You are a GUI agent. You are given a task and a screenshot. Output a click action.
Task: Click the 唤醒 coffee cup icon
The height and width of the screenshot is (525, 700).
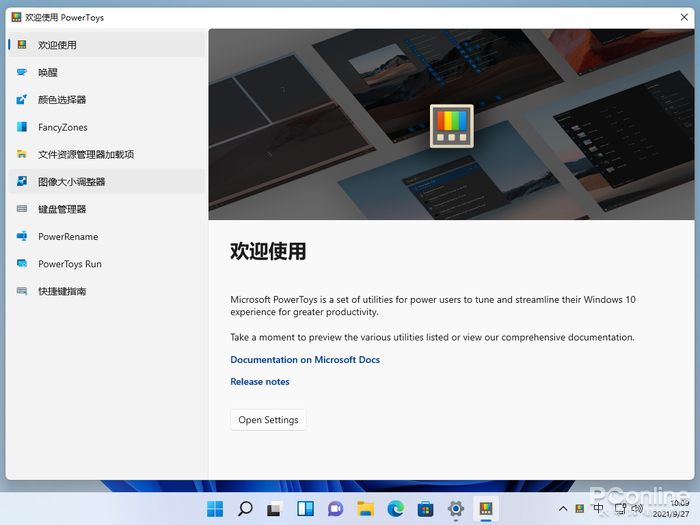point(22,72)
